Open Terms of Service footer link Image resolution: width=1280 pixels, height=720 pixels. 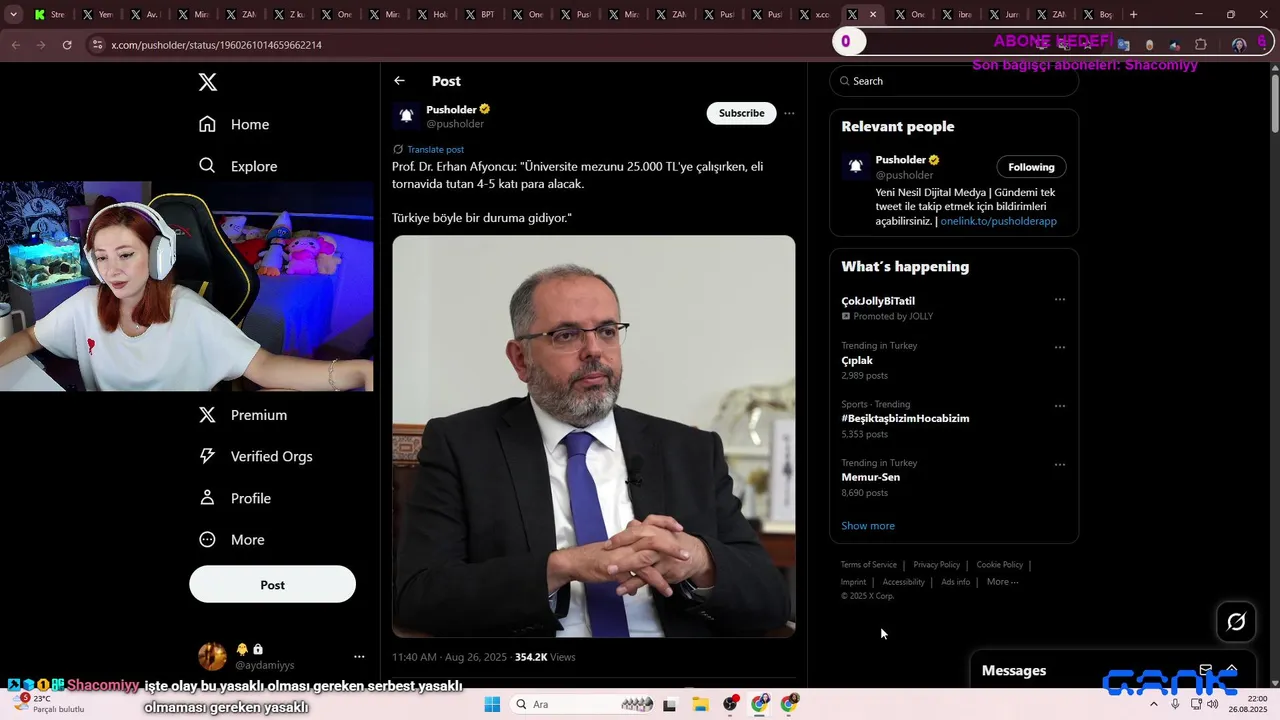pyautogui.click(x=868, y=565)
